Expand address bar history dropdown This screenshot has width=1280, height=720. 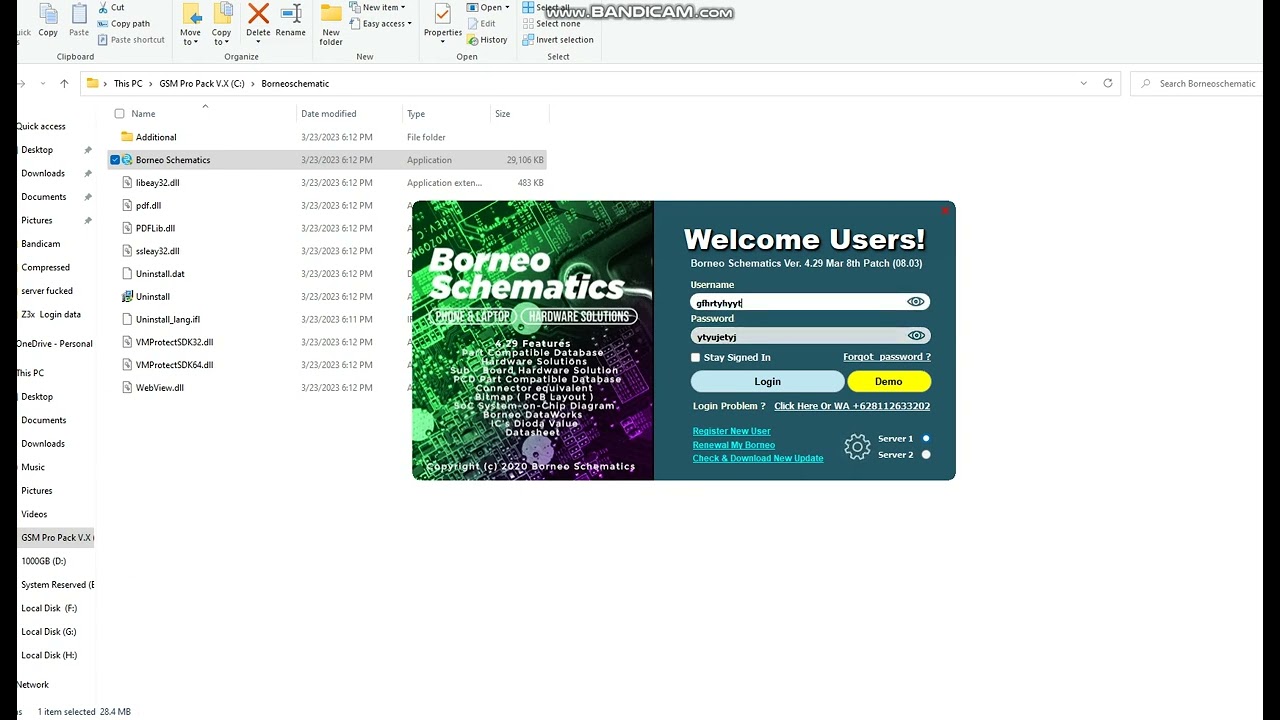(x=1083, y=83)
